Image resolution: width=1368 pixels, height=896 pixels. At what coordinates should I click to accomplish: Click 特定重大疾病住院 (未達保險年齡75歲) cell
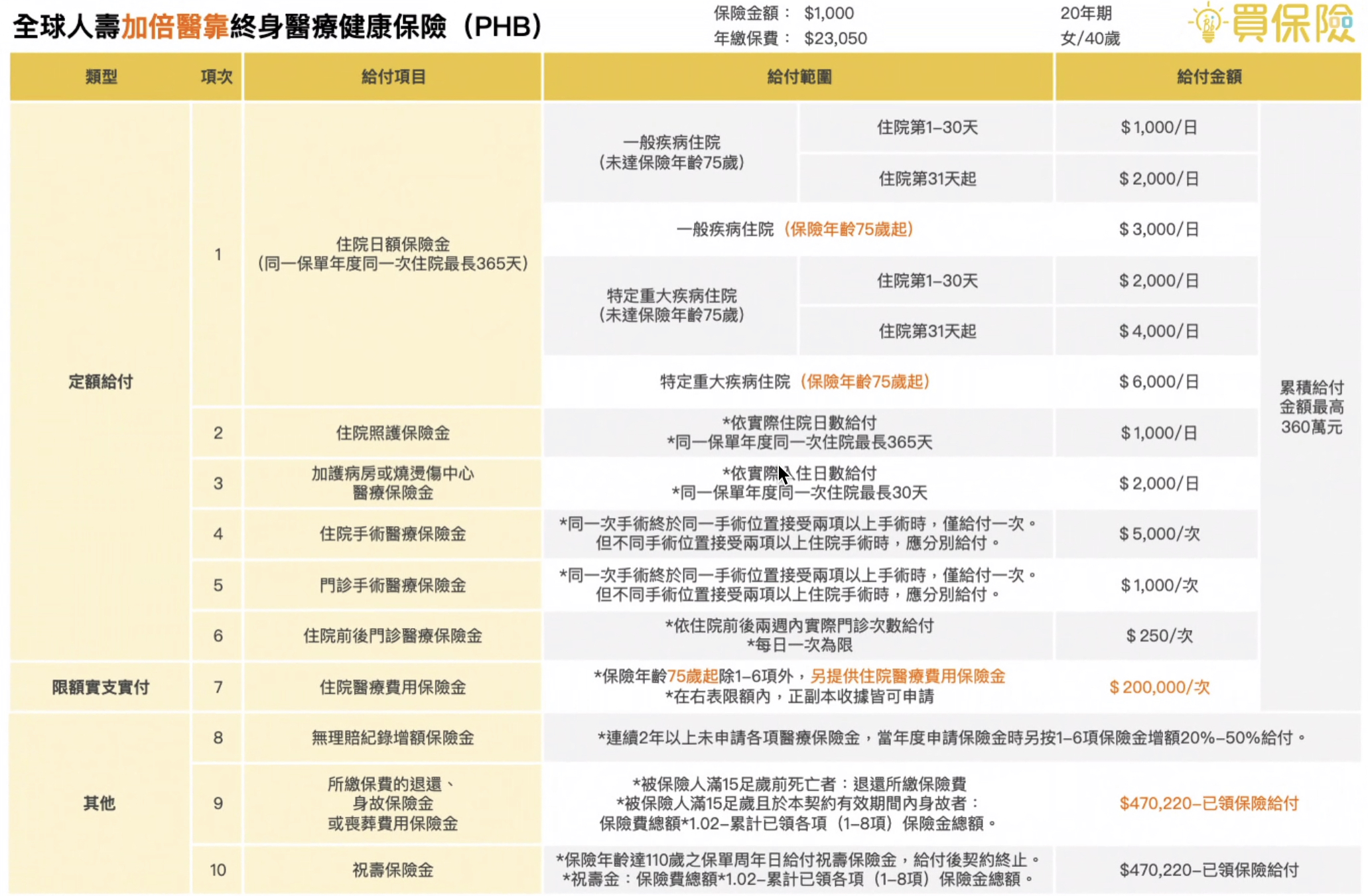(x=671, y=305)
